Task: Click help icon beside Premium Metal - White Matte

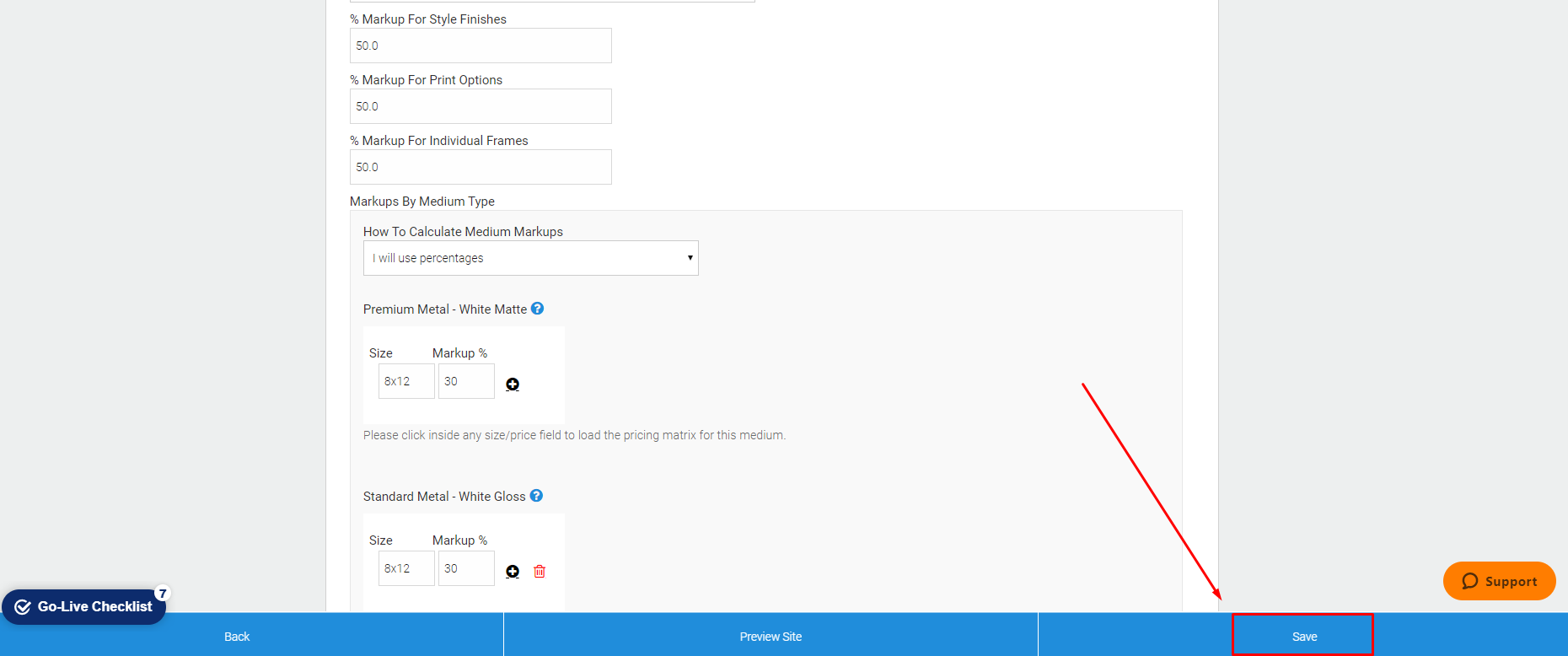Action: (x=537, y=309)
